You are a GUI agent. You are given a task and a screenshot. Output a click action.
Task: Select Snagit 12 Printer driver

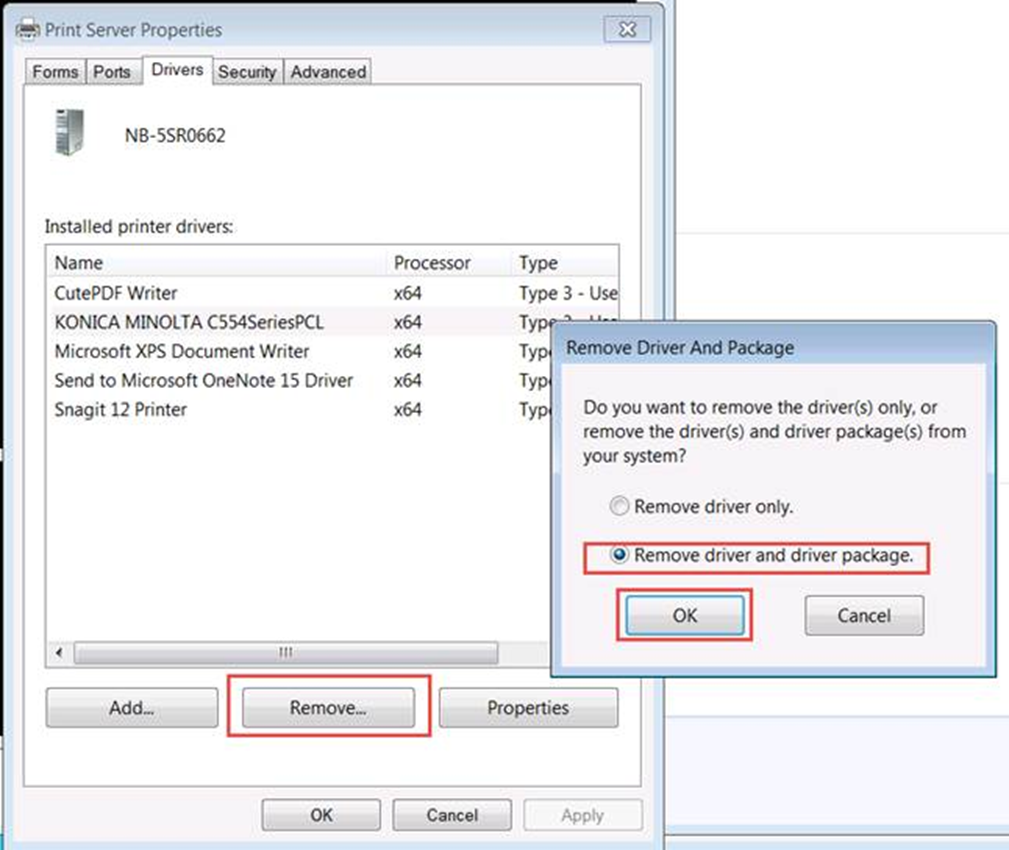[121, 410]
